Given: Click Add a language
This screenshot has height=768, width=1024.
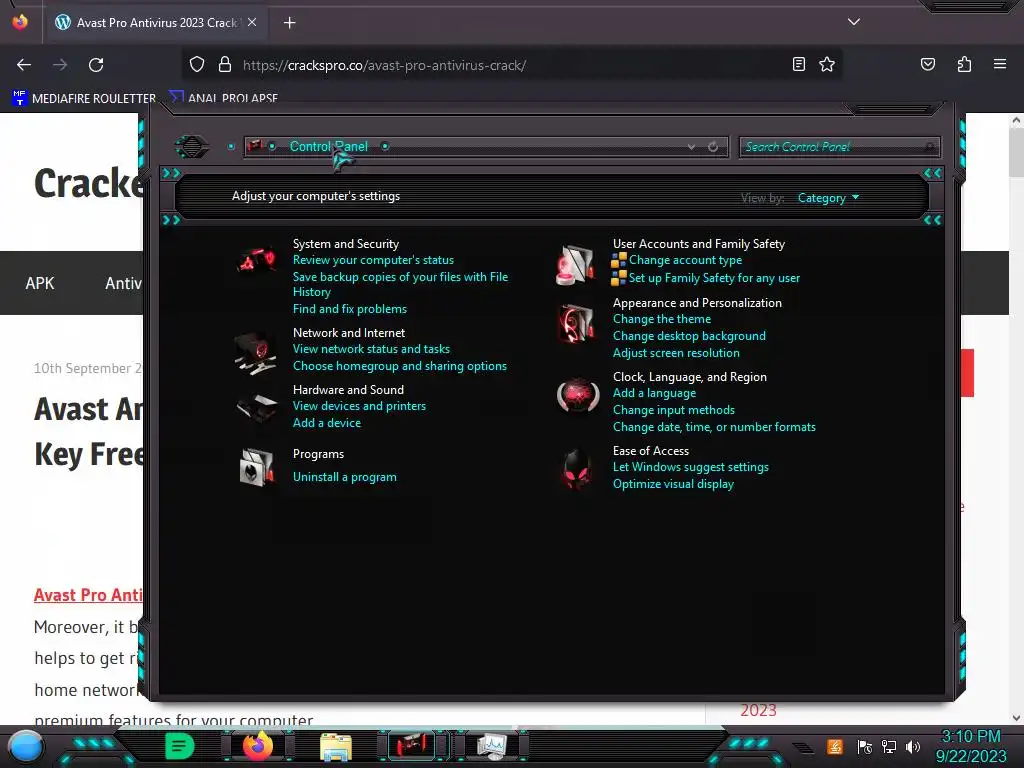Looking at the screenshot, I should pos(654,392).
